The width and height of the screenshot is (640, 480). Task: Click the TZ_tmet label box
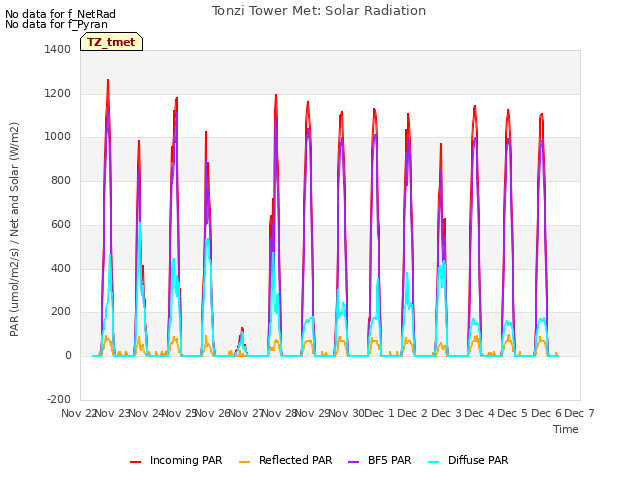[111, 42]
